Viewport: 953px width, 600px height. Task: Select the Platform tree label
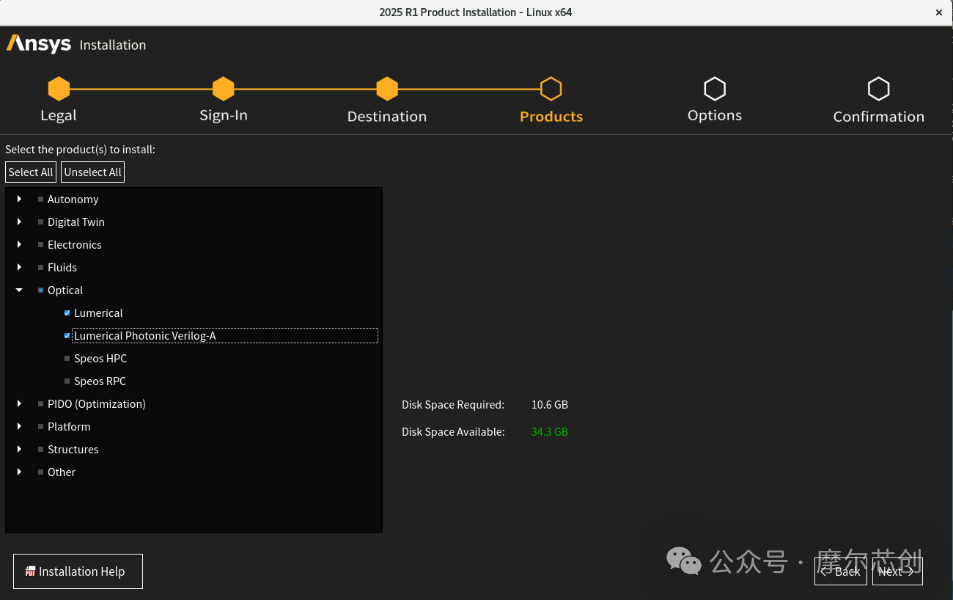click(69, 427)
